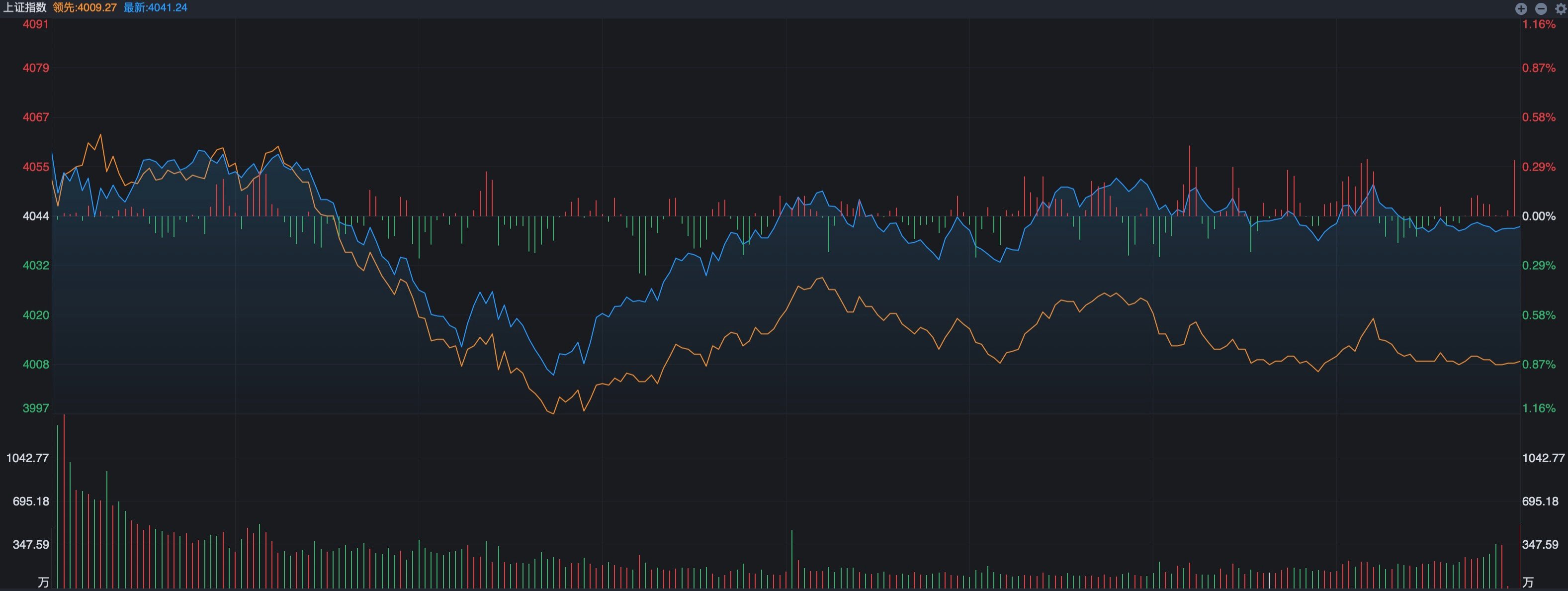Screen dimensions: 1568x591
Task: Open chart settings via gear icon
Action: [x=1560, y=8]
